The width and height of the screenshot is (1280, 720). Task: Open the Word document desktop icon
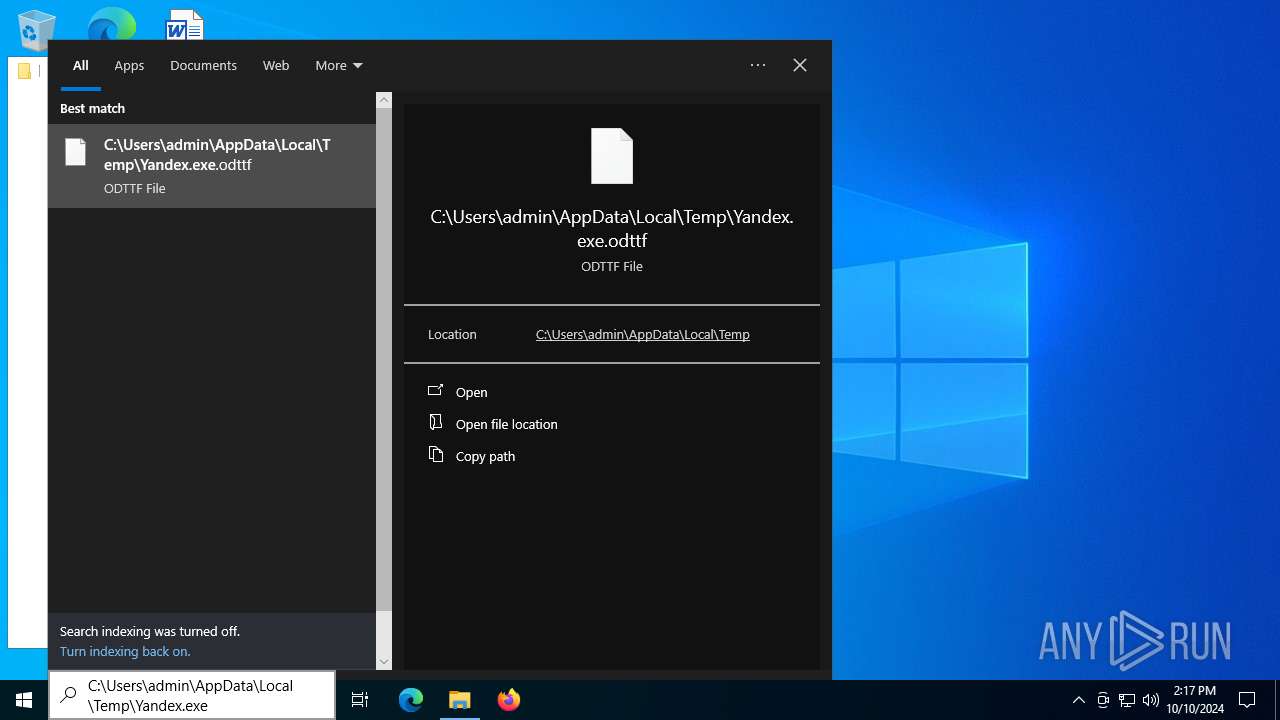tap(185, 24)
